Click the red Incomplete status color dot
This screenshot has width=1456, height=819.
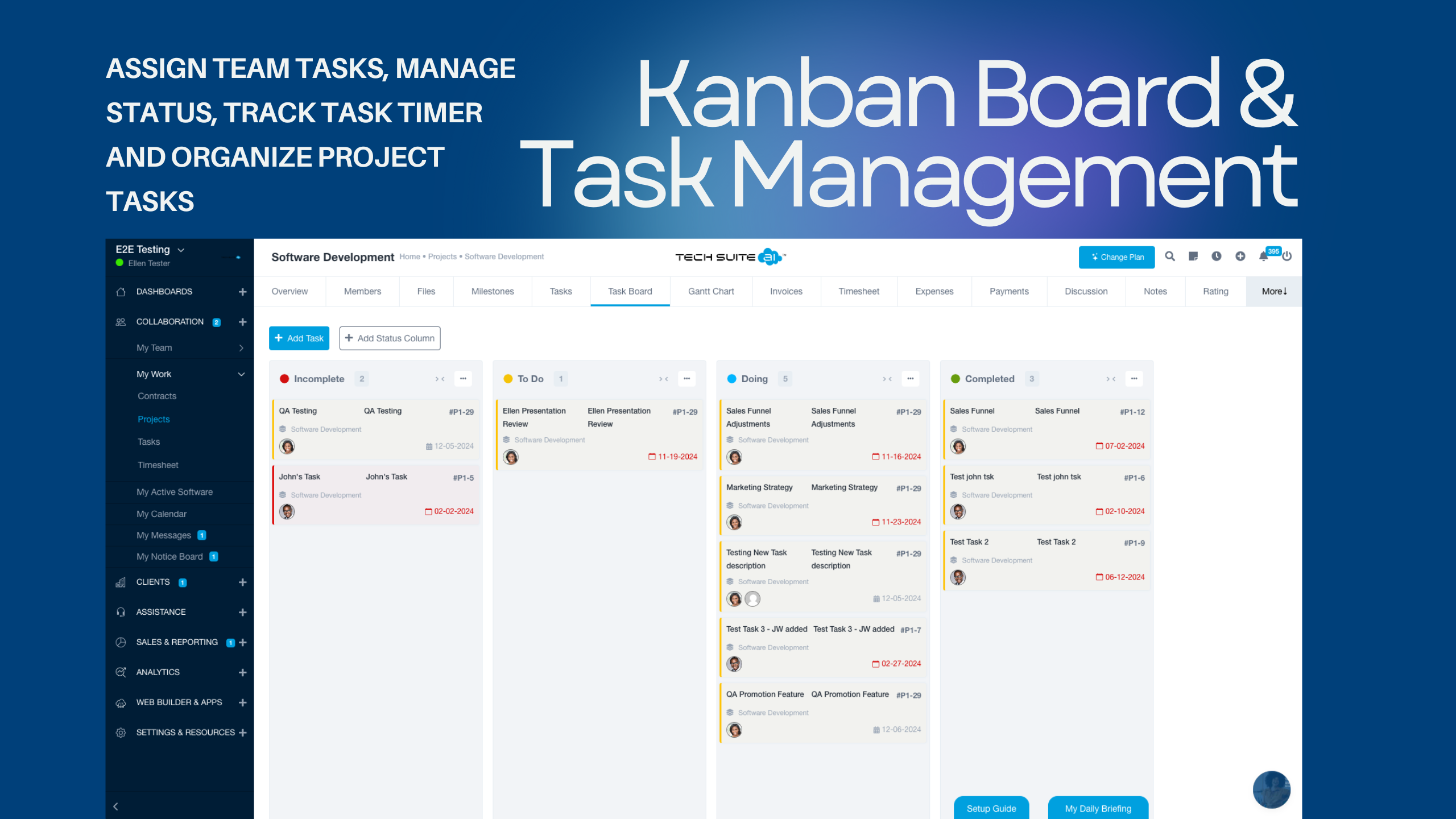[284, 379]
